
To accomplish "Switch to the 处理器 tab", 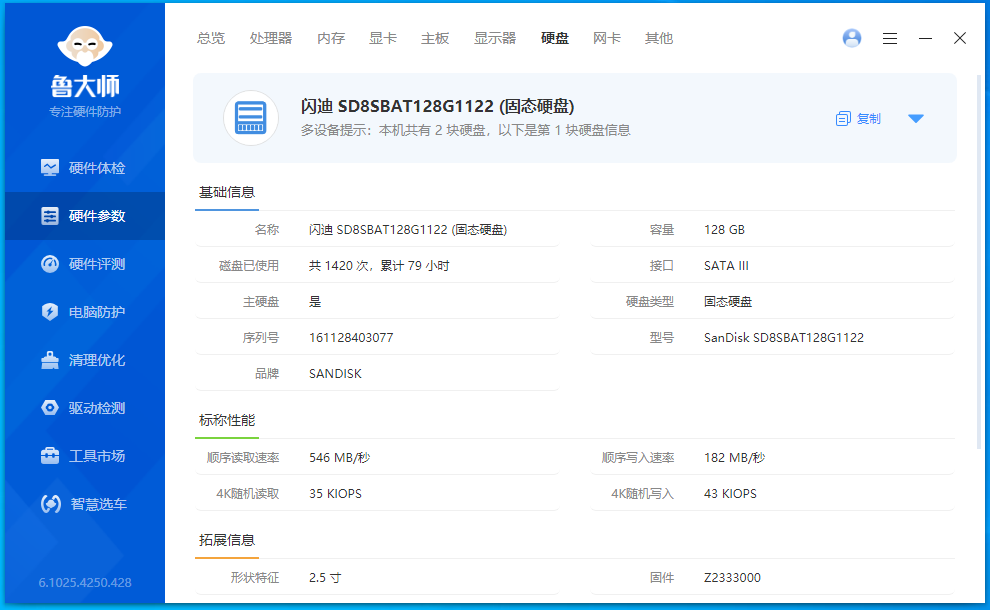I will [271, 39].
